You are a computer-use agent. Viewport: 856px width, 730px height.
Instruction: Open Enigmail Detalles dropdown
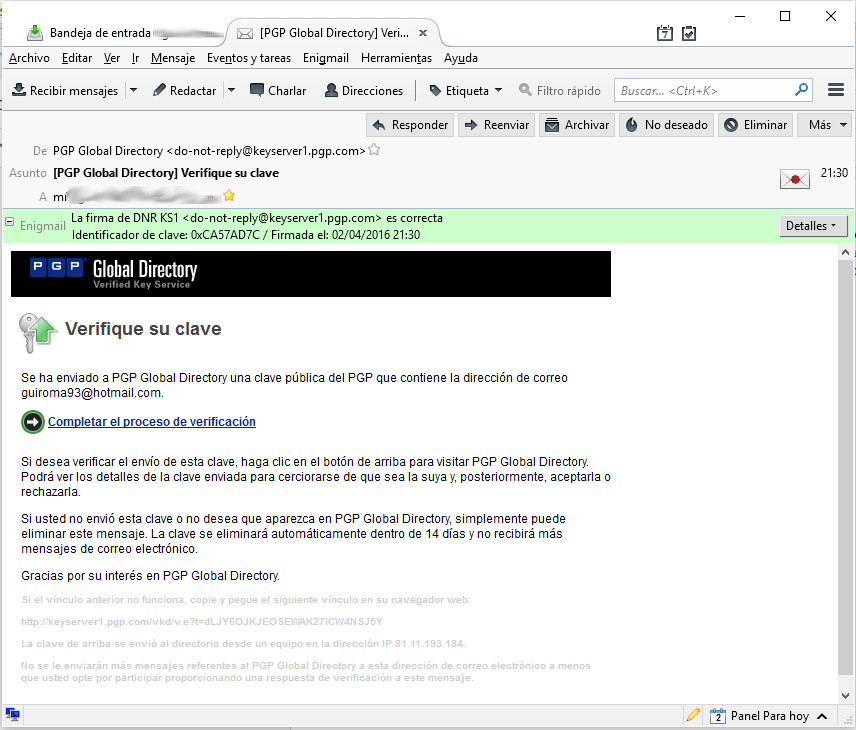(x=812, y=225)
